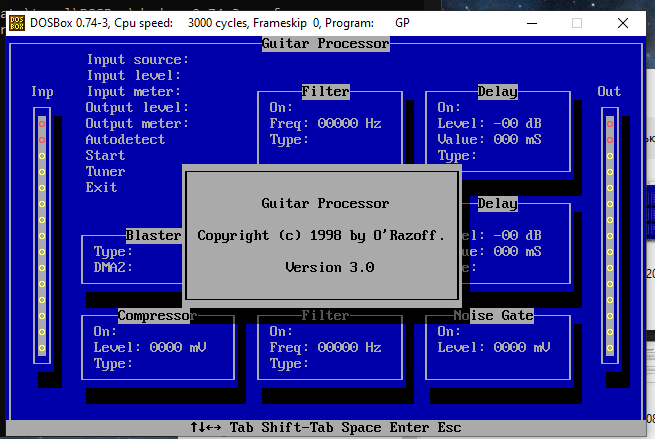
Task: Close the DOSBox window
Action: click(x=622, y=23)
